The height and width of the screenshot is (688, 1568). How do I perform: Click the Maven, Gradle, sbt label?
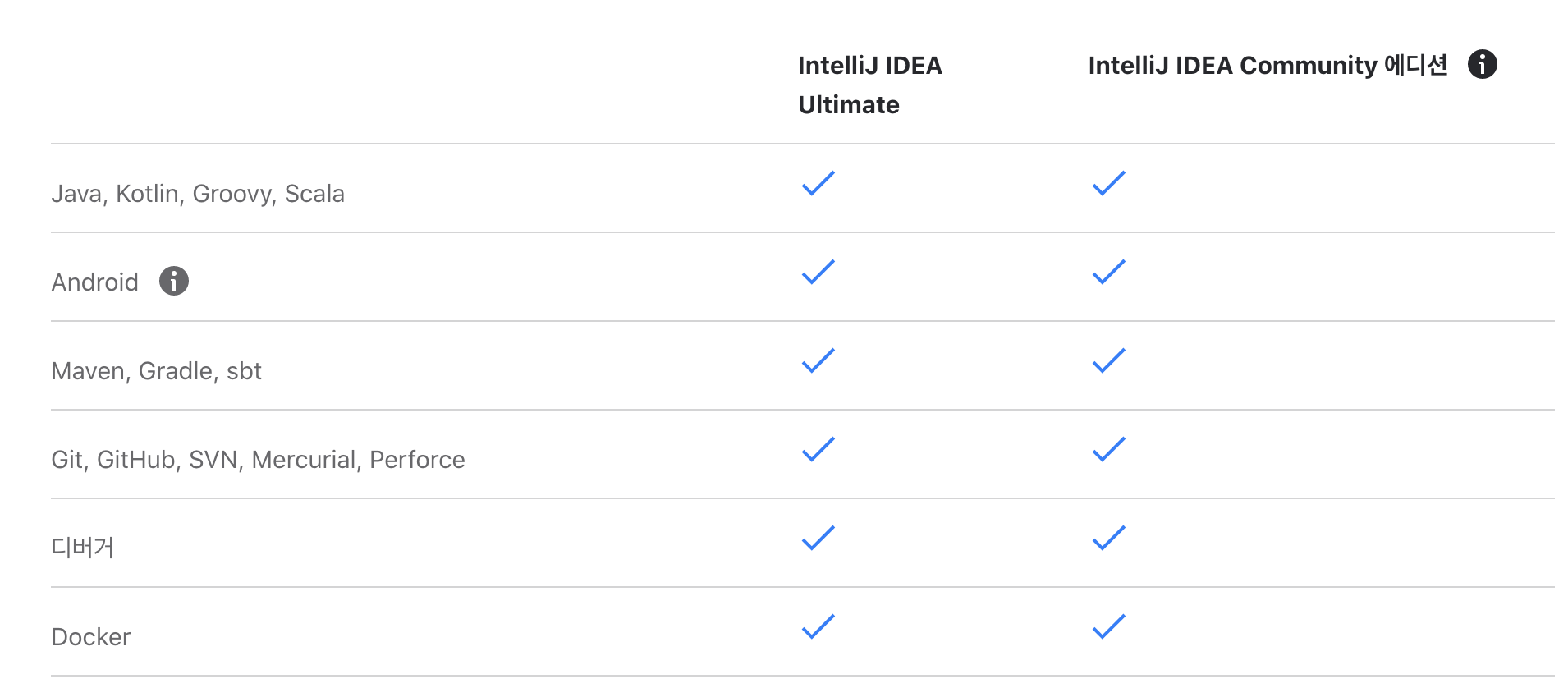[156, 371]
